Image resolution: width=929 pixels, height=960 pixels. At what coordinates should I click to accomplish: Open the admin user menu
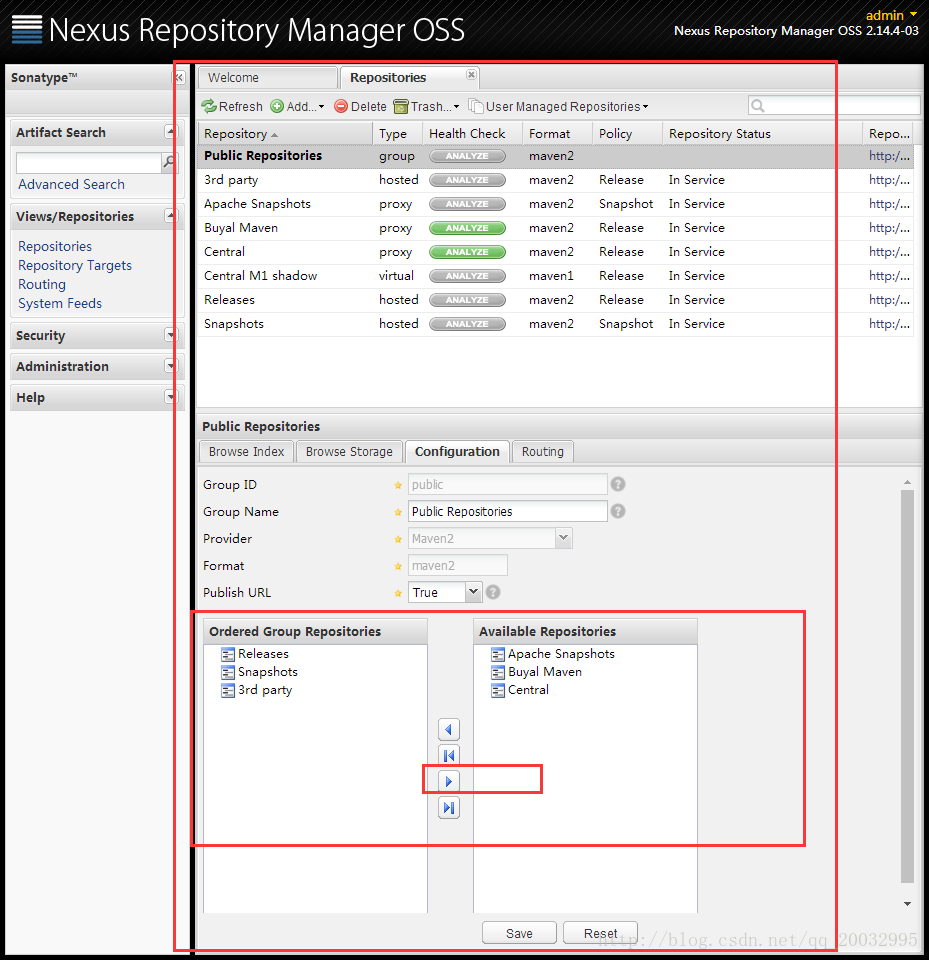[x=891, y=15]
